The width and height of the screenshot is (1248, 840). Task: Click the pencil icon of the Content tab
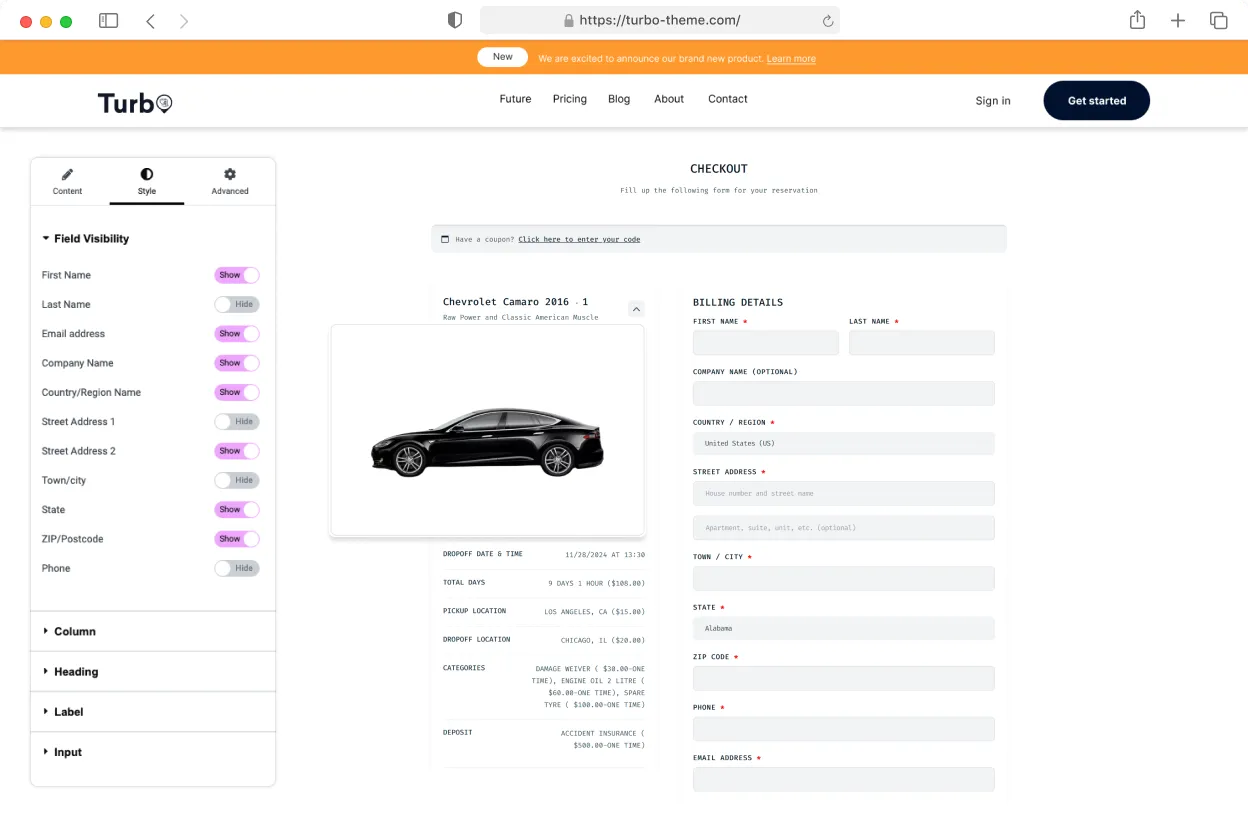coord(68,174)
